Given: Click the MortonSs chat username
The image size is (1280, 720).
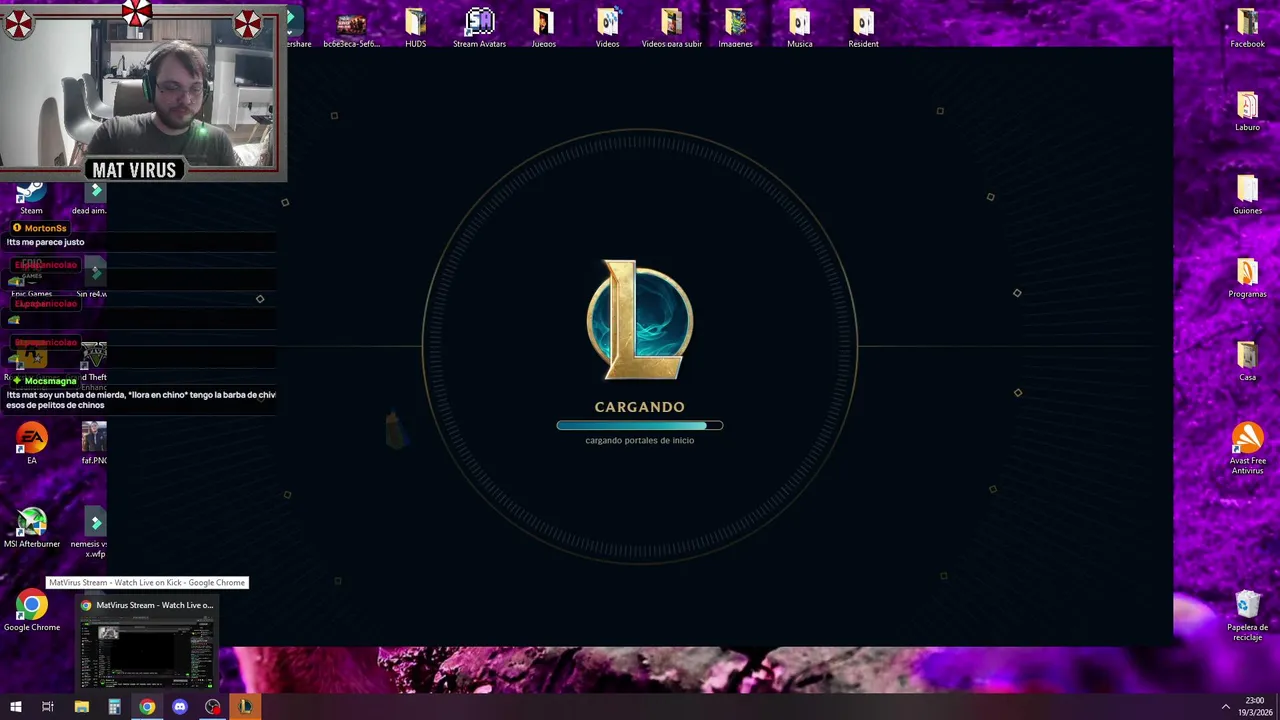Looking at the screenshot, I should 45,228.
